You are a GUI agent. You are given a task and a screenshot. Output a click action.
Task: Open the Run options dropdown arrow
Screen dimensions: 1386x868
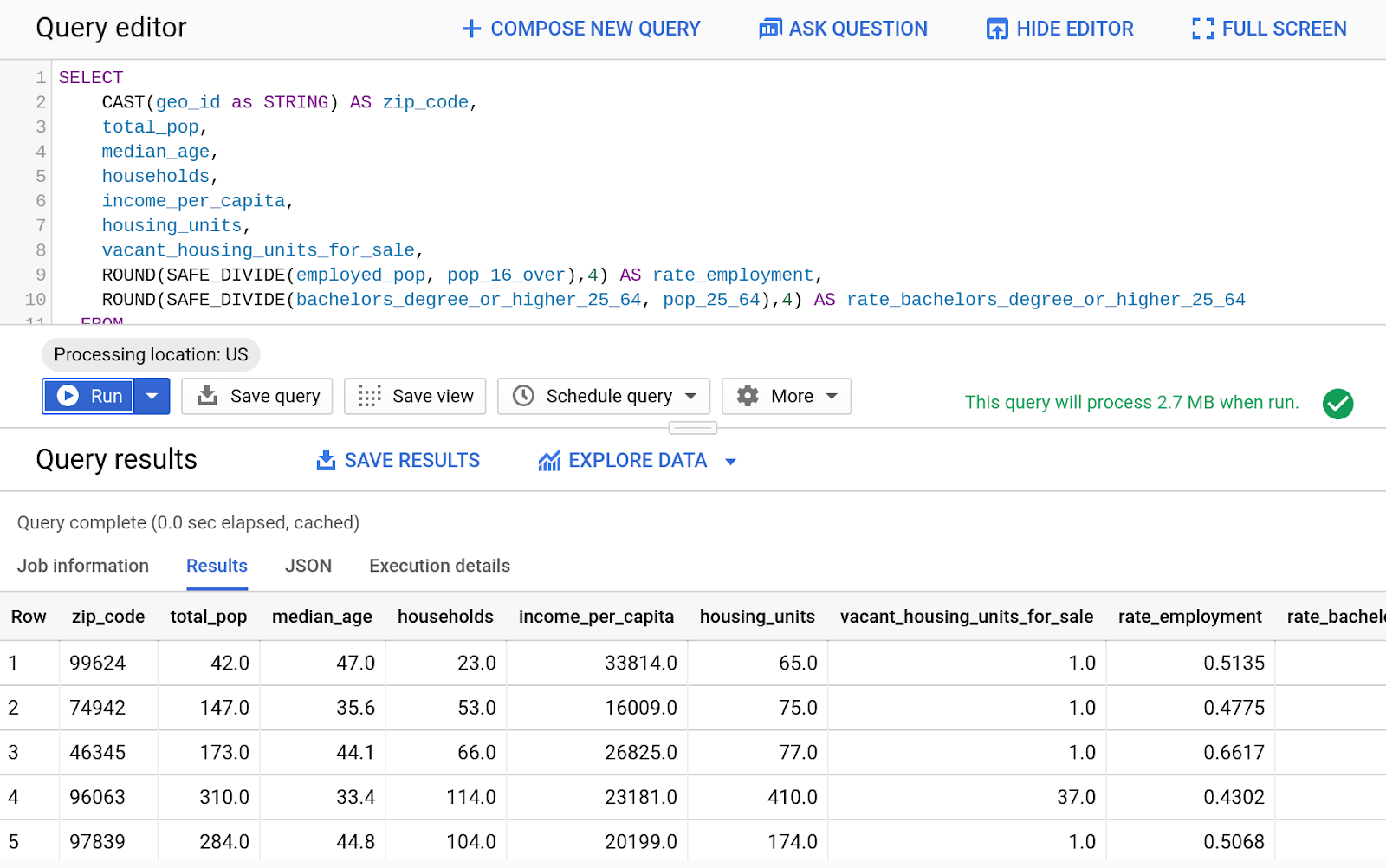point(152,396)
